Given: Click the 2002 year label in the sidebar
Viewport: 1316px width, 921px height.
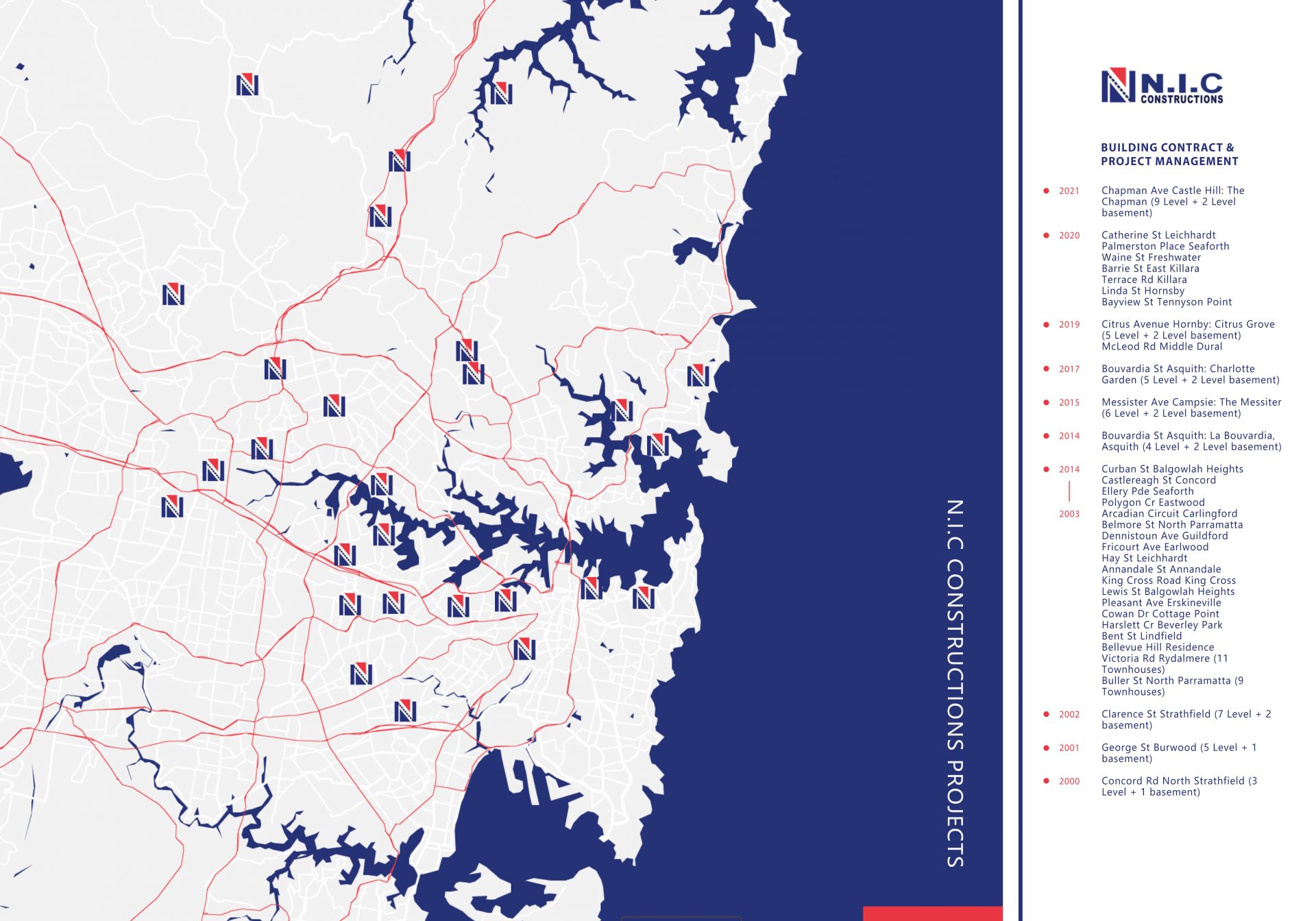Looking at the screenshot, I should [1068, 713].
